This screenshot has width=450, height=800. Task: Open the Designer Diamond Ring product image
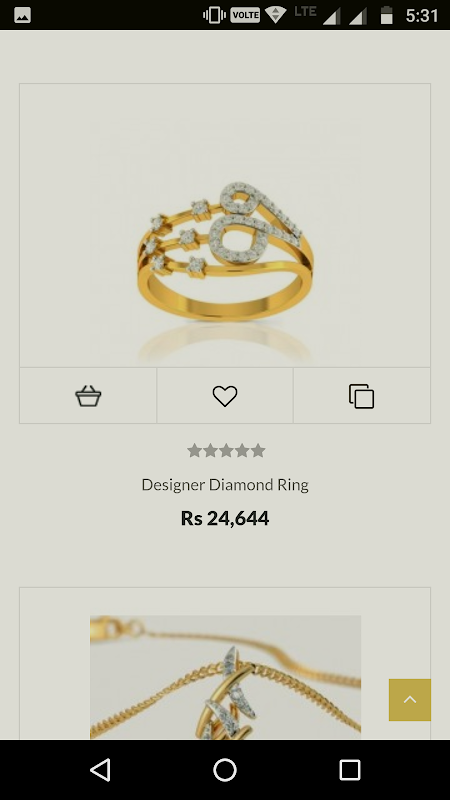[225, 225]
